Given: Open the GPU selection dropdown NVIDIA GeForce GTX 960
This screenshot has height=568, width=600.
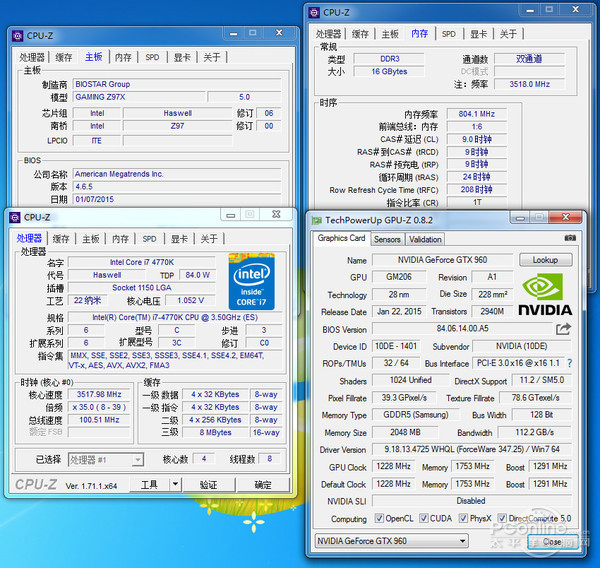Looking at the screenshot, I should pos(391,541).
